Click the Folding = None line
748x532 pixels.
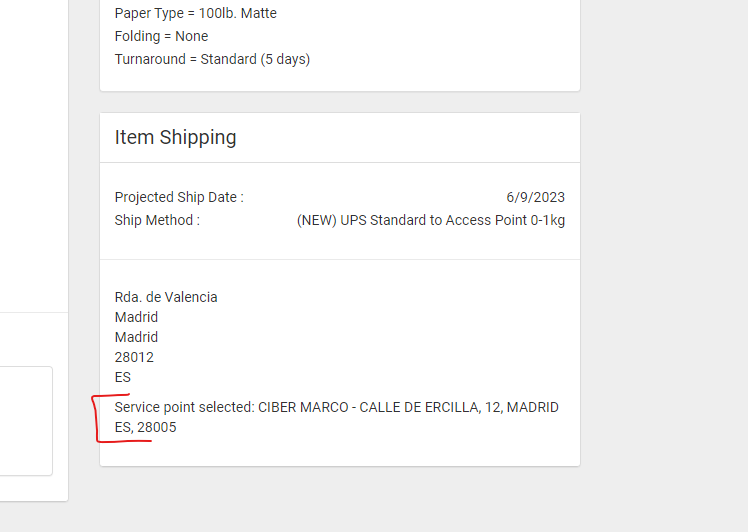pyautogui.click(x=161, y=36)
